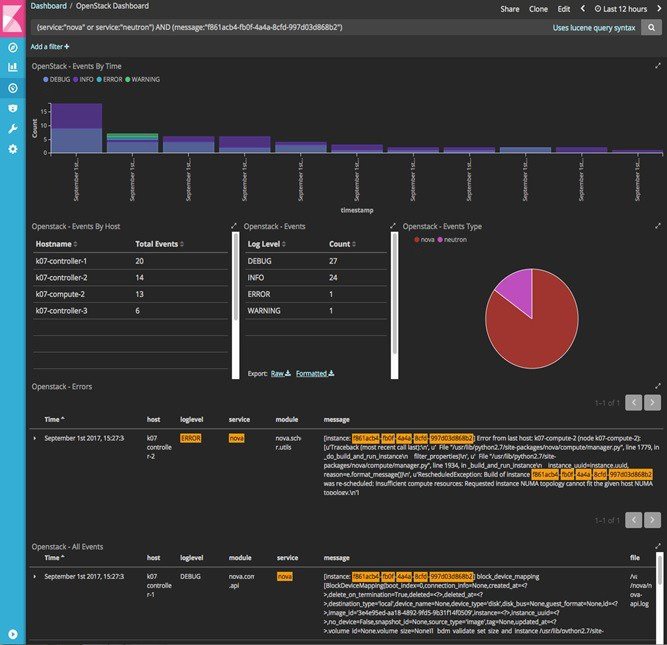
Task: Click the search magnifier button
Action: point(651,28)
